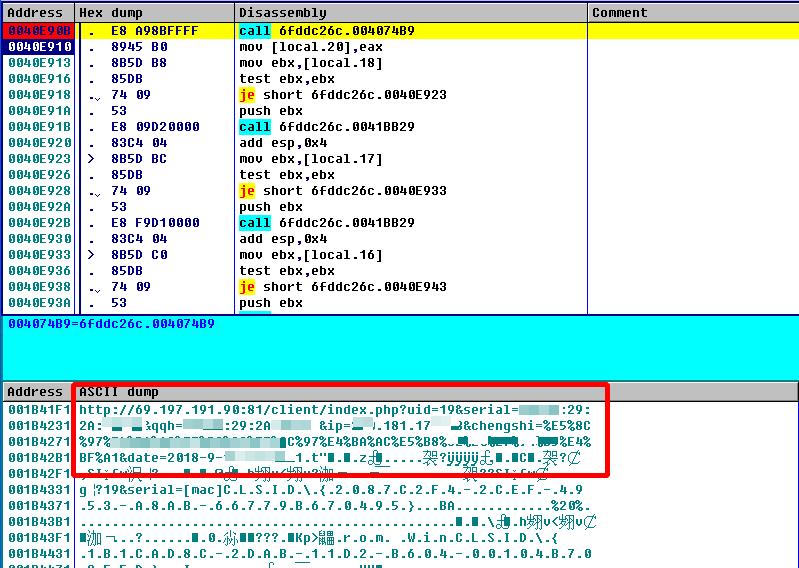The image size is (799, 568).
Task: Click dump row 001B4331 with serial=[mac]
Action: 299,490
